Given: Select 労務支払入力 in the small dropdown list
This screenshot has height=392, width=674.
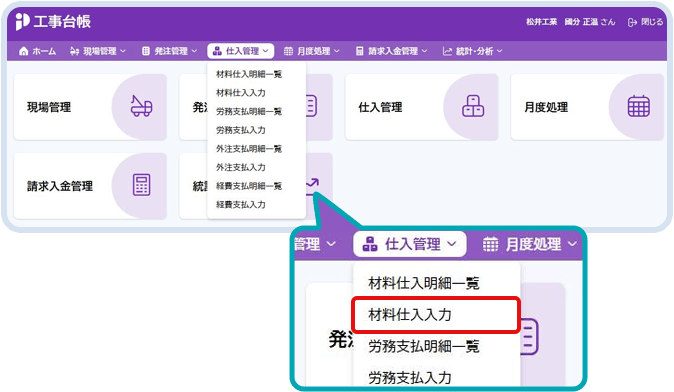Looking at the screenshot, I should point(241,130).
